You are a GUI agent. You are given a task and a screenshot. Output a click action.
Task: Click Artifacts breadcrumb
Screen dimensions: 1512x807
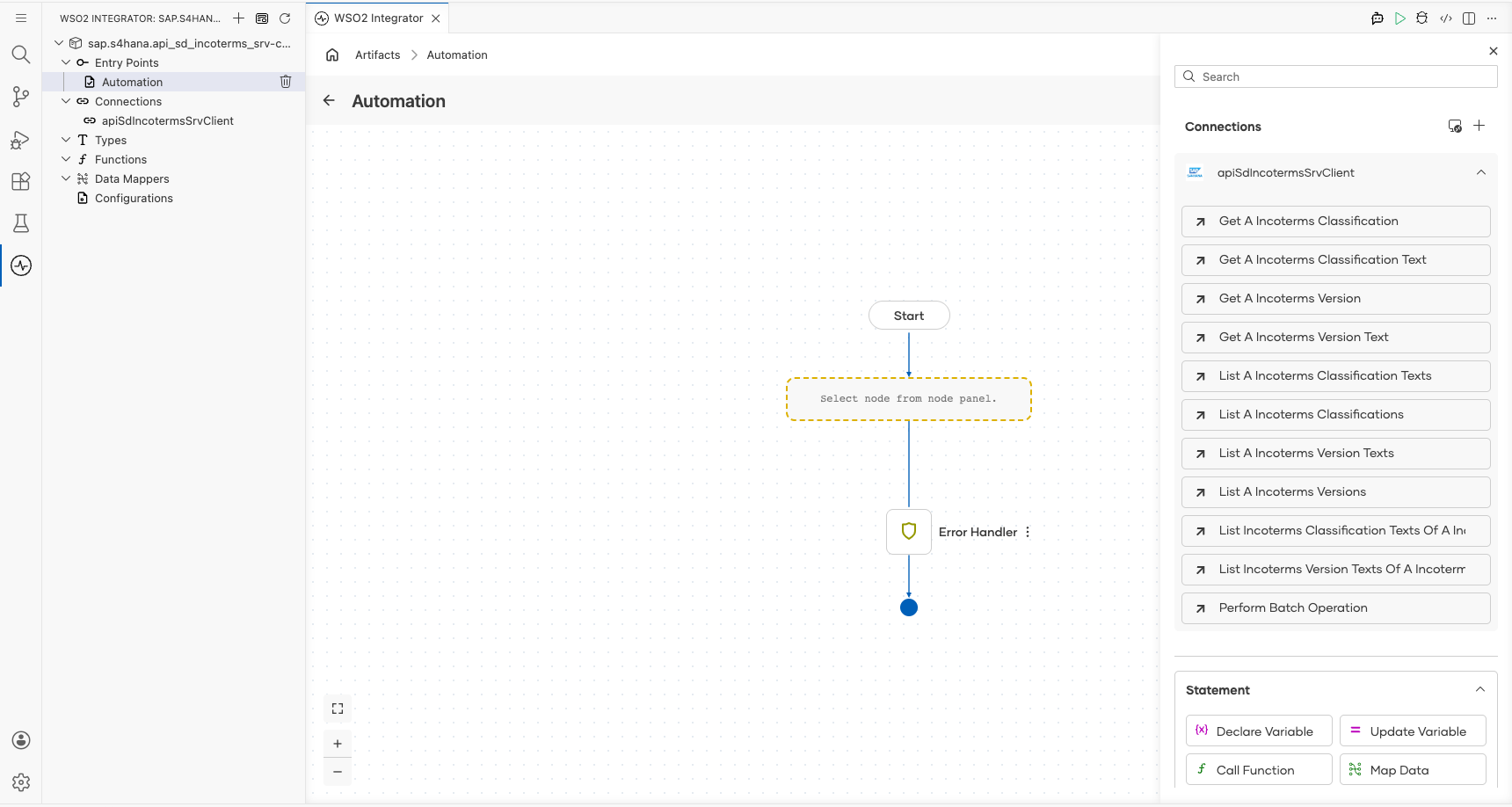(378, 55)
